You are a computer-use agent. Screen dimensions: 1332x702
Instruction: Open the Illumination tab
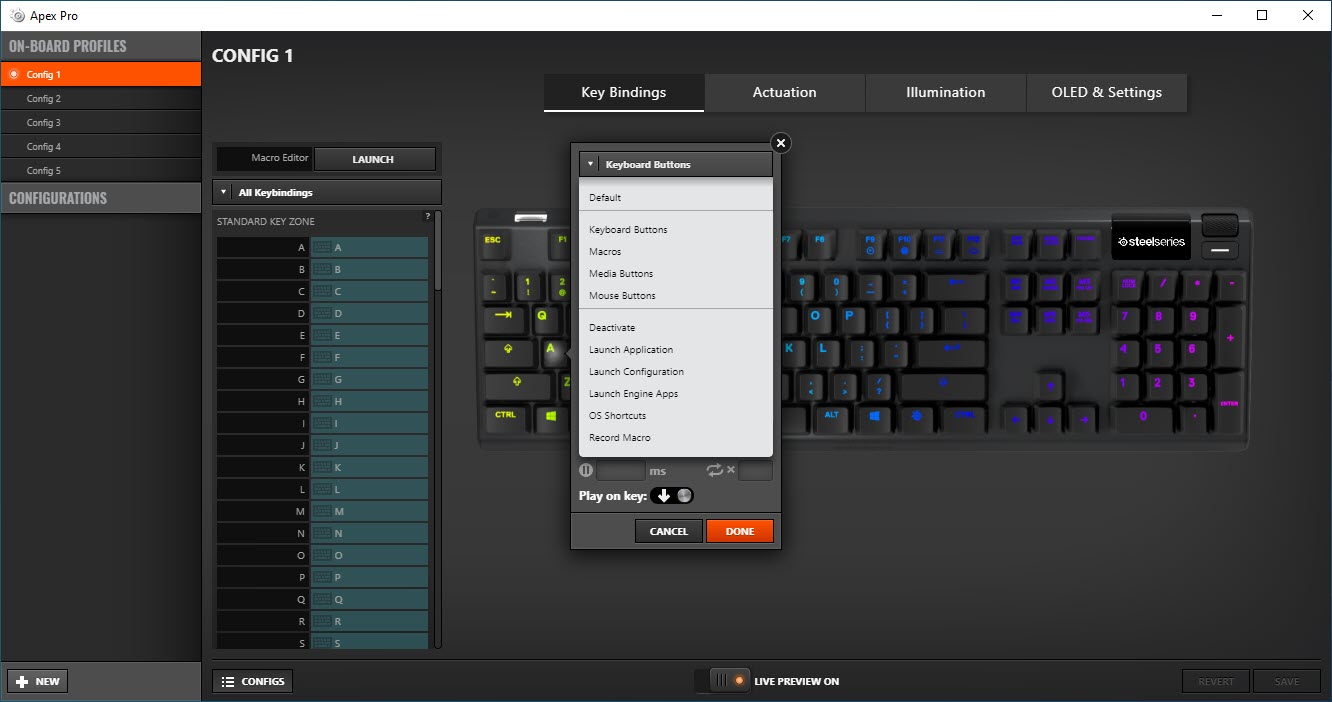click(x=946, y=92)
